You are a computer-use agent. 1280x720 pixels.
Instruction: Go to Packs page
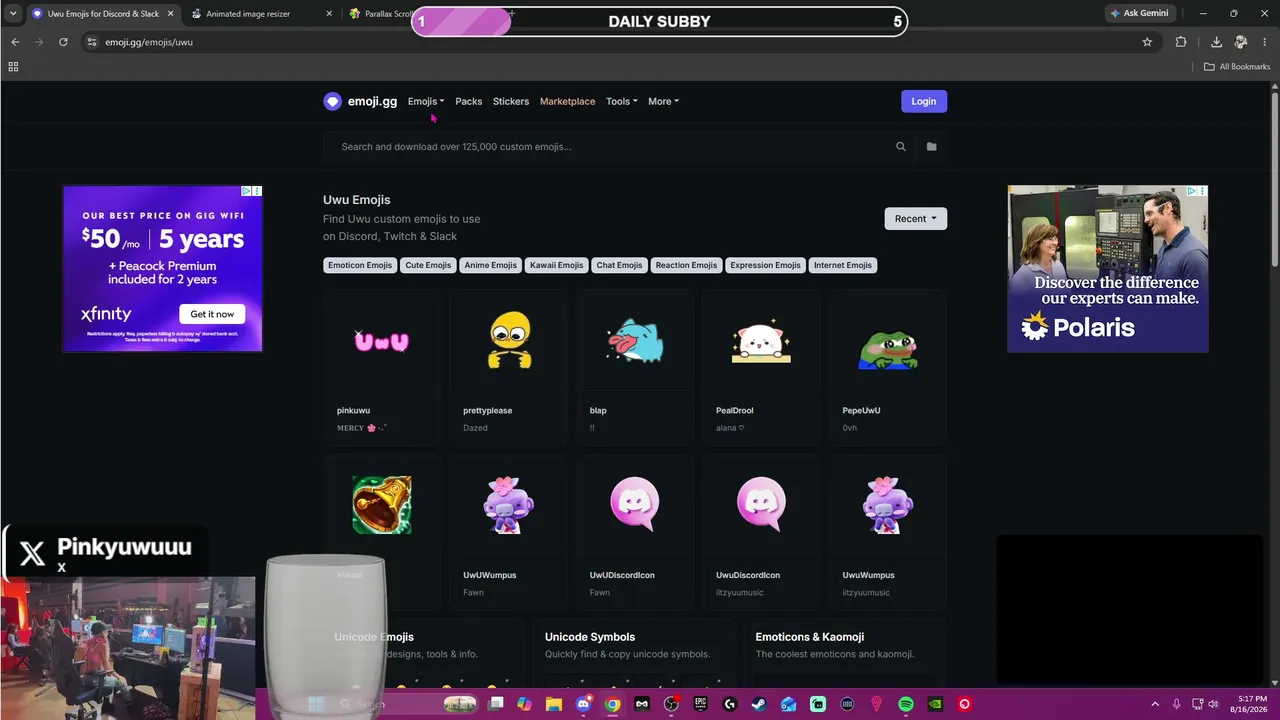point(469,101)
